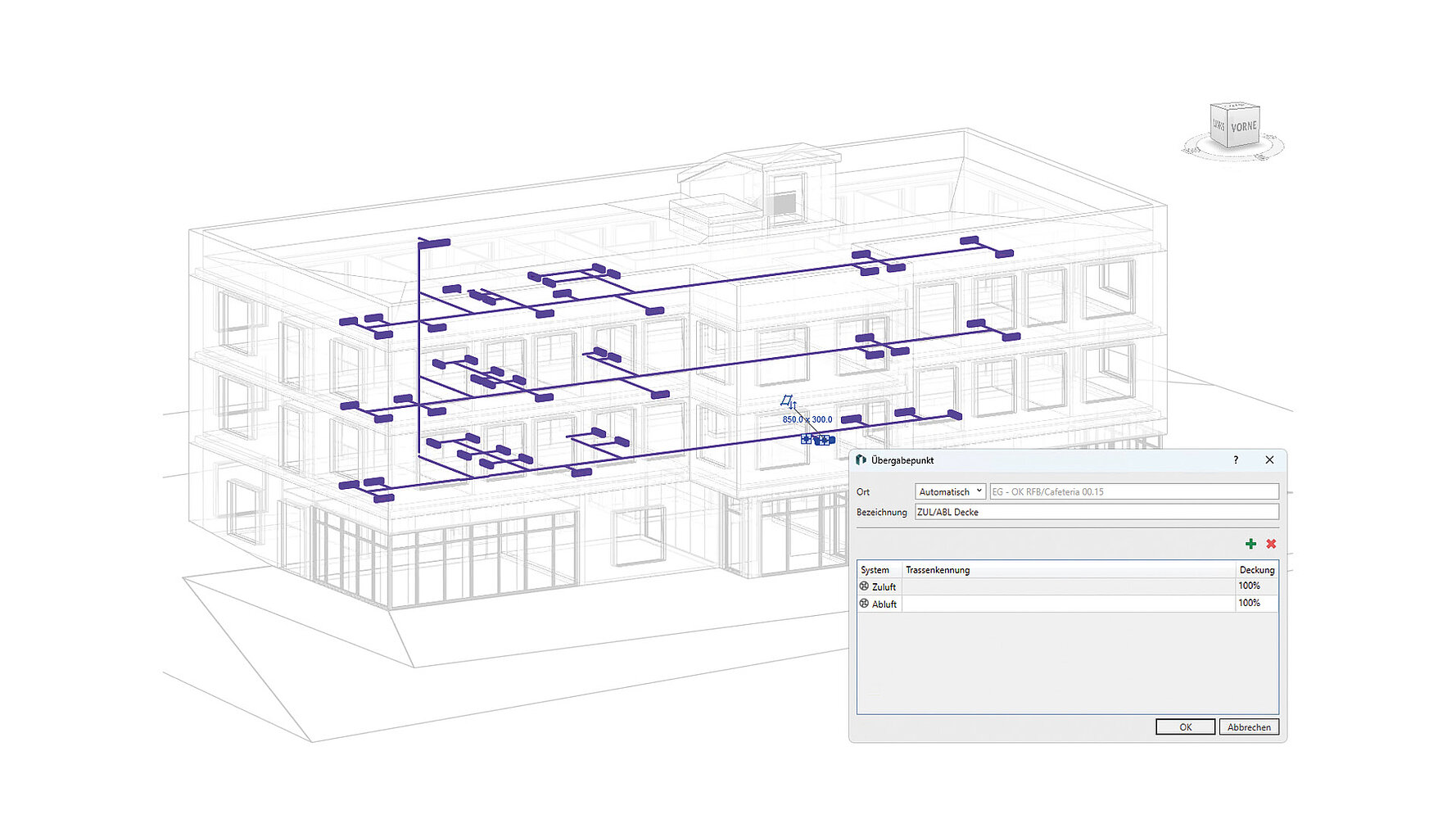The width and height of the screenshot is (1456, 819).
Task: Click the System column header
Action: 878,570
